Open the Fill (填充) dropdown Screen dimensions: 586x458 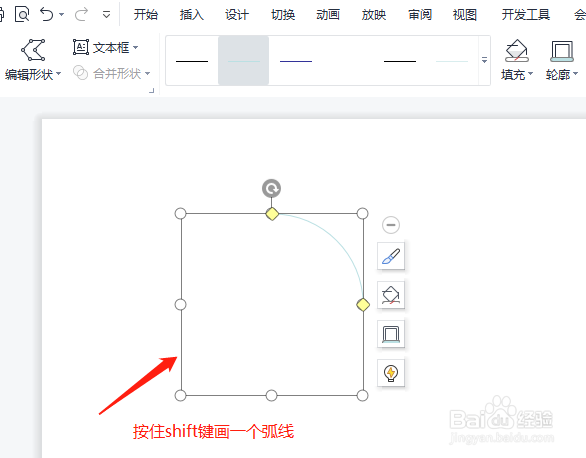point(517,75)
